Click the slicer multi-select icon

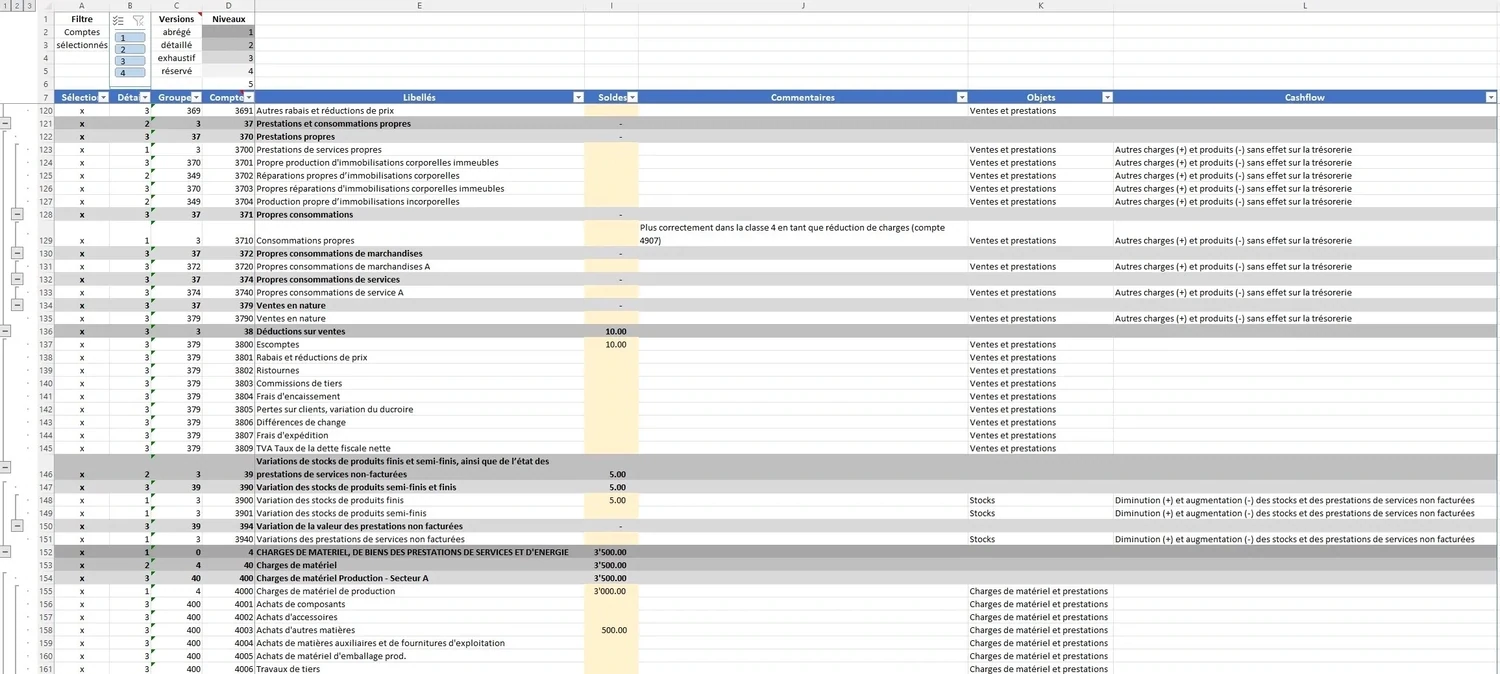pyautogui.click(x=119, y=20)
